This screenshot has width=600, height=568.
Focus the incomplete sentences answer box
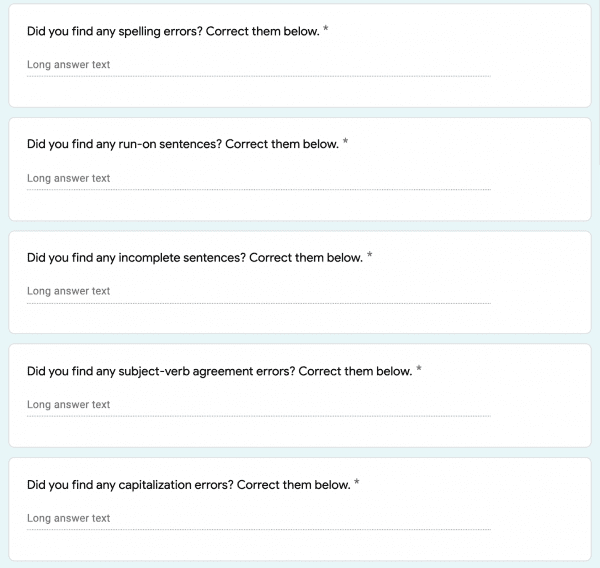click(x=258, y=292)
